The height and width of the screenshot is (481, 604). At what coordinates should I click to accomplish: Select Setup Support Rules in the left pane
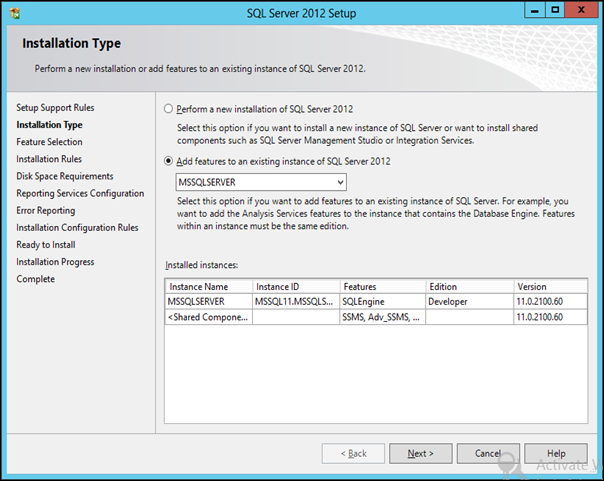56,107
